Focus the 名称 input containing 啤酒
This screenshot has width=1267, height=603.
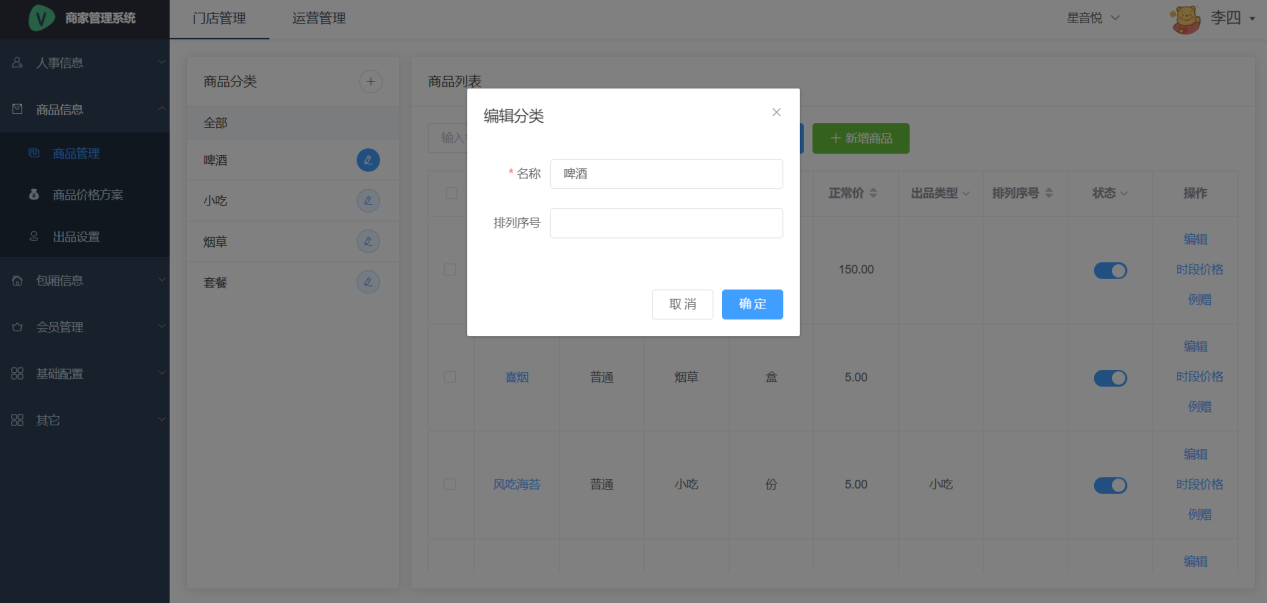666,174
